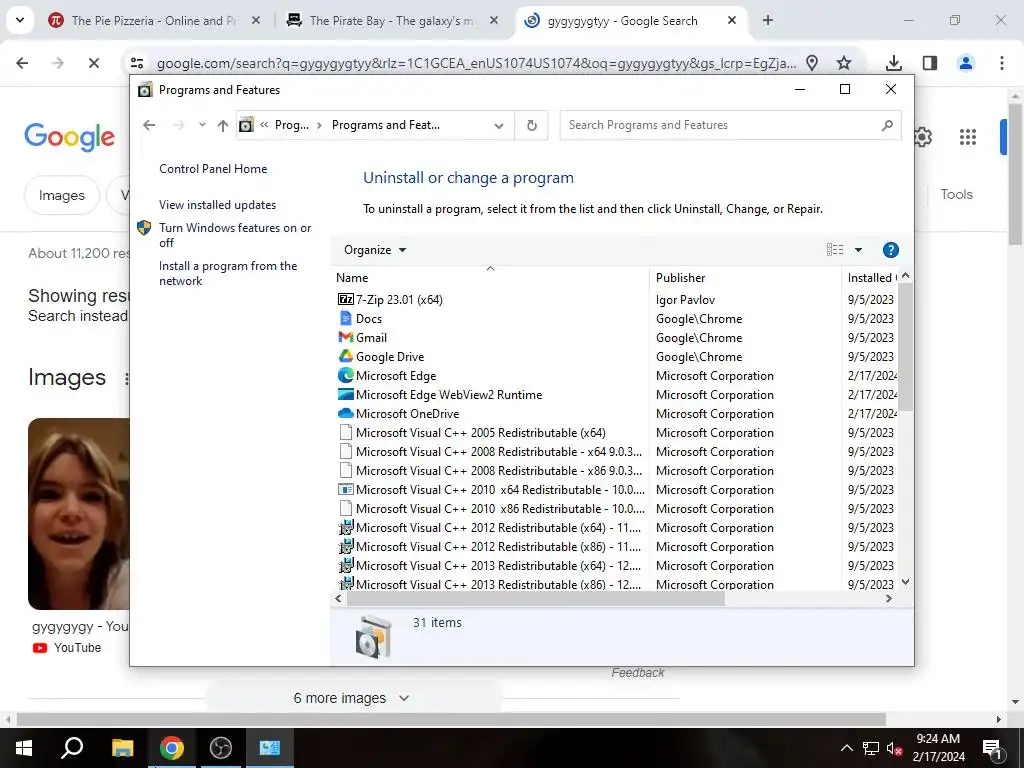The height and width of the screenshot is (768, 1024).
Task: Click the Google Drive icon in list
Action: (345, 356)
